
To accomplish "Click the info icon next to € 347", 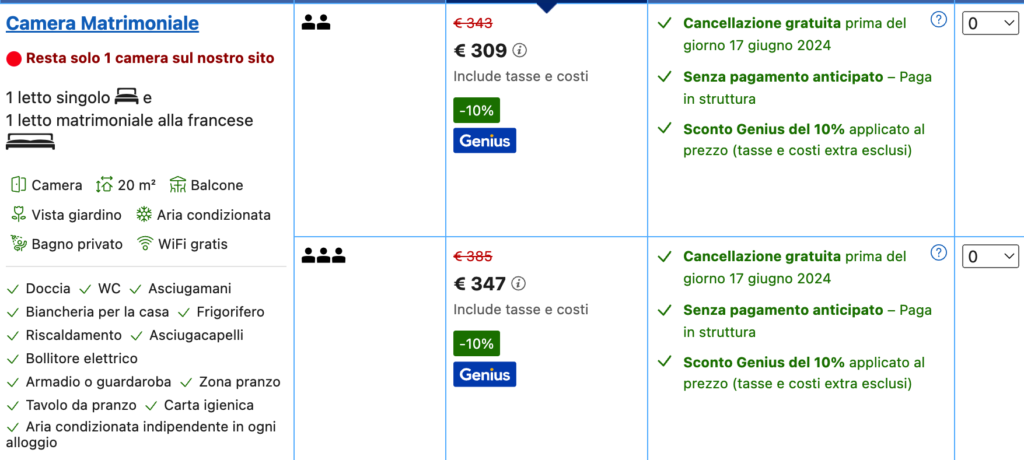I will 519,284.
